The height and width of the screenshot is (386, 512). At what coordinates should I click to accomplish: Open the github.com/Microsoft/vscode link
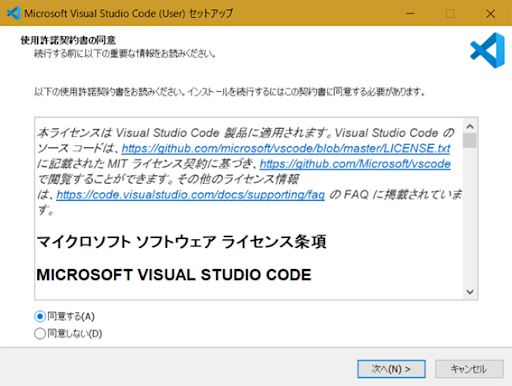click(x=355, y=164)
